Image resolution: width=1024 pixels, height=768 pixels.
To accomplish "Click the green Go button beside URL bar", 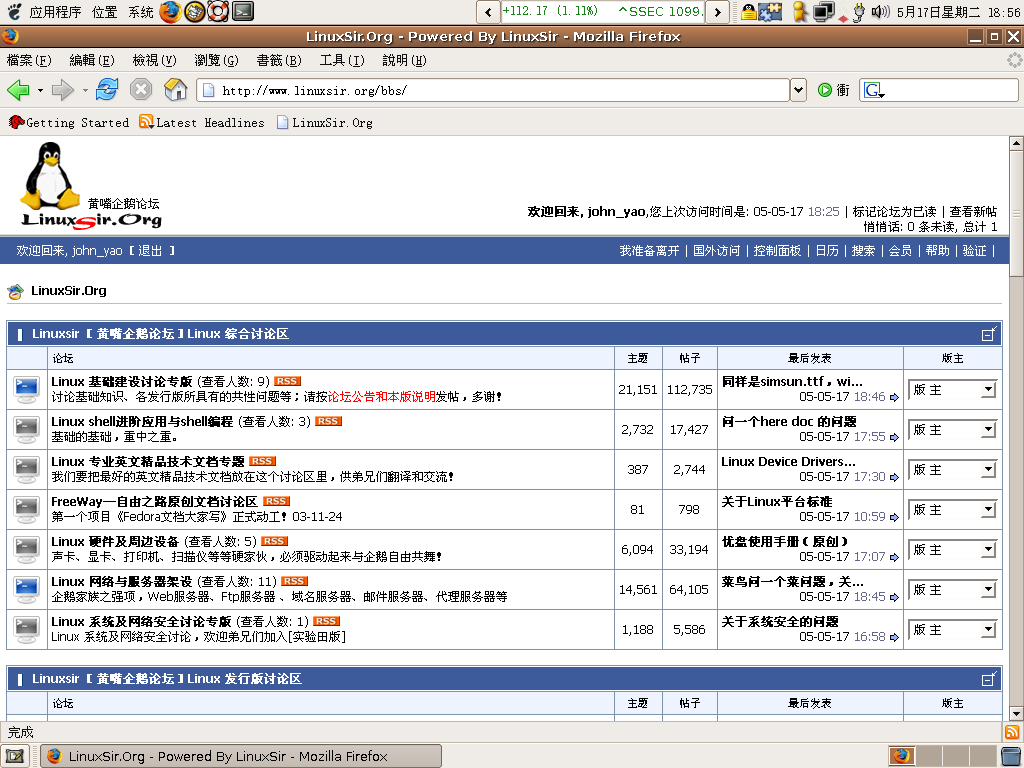I will [825, 90].
